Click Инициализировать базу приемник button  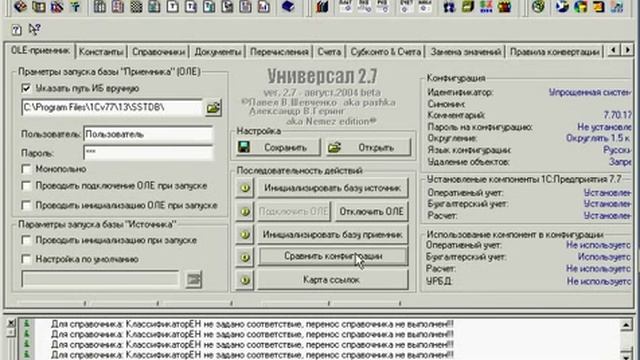point(333,234)
